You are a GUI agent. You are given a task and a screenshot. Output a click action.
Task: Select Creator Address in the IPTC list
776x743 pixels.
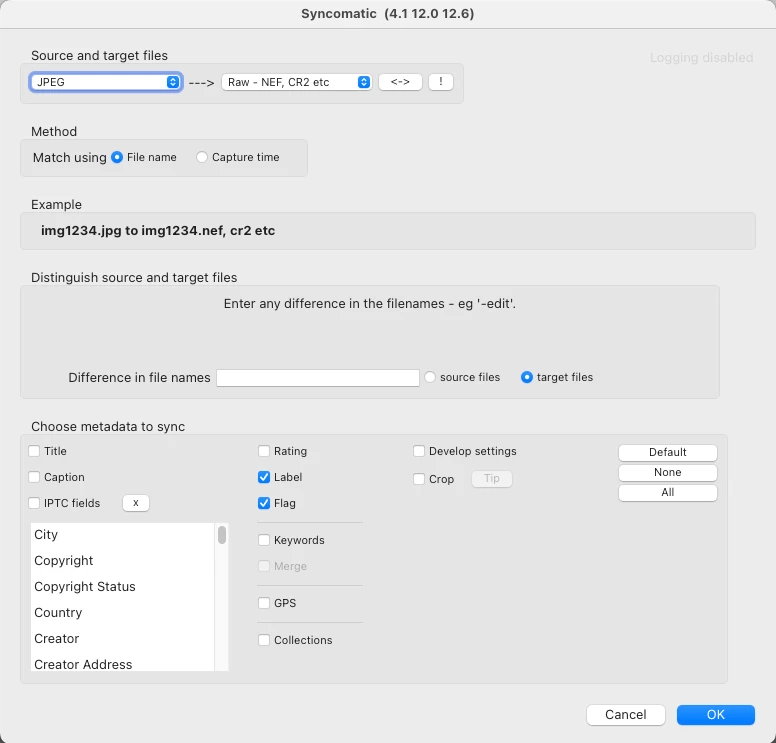pyautogui.click(x=123, y=663)
